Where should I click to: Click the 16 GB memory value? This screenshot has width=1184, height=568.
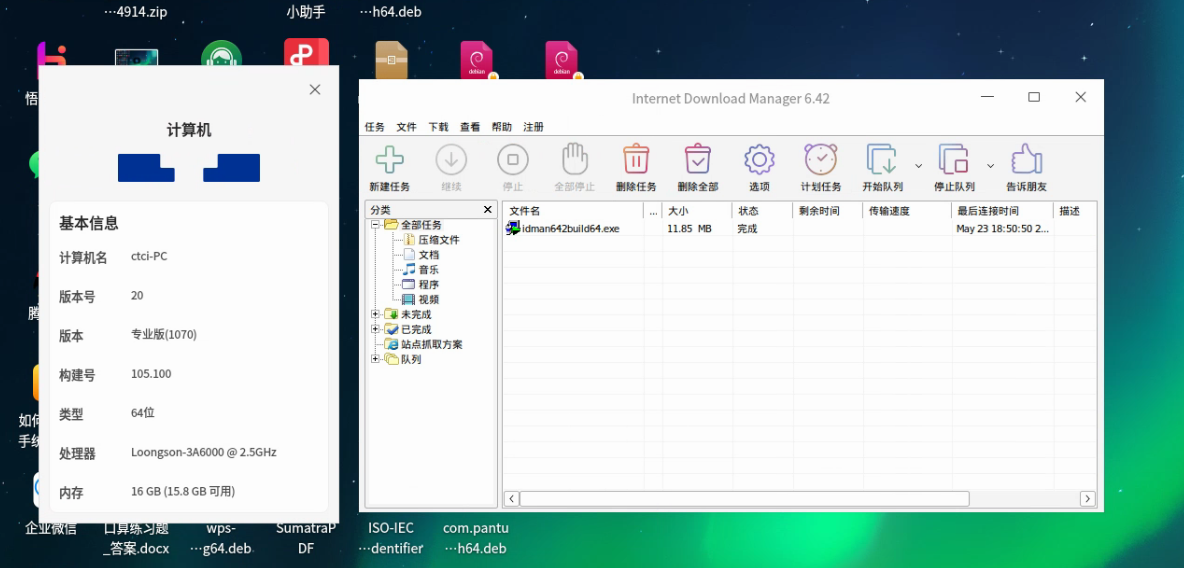point(183,492)
